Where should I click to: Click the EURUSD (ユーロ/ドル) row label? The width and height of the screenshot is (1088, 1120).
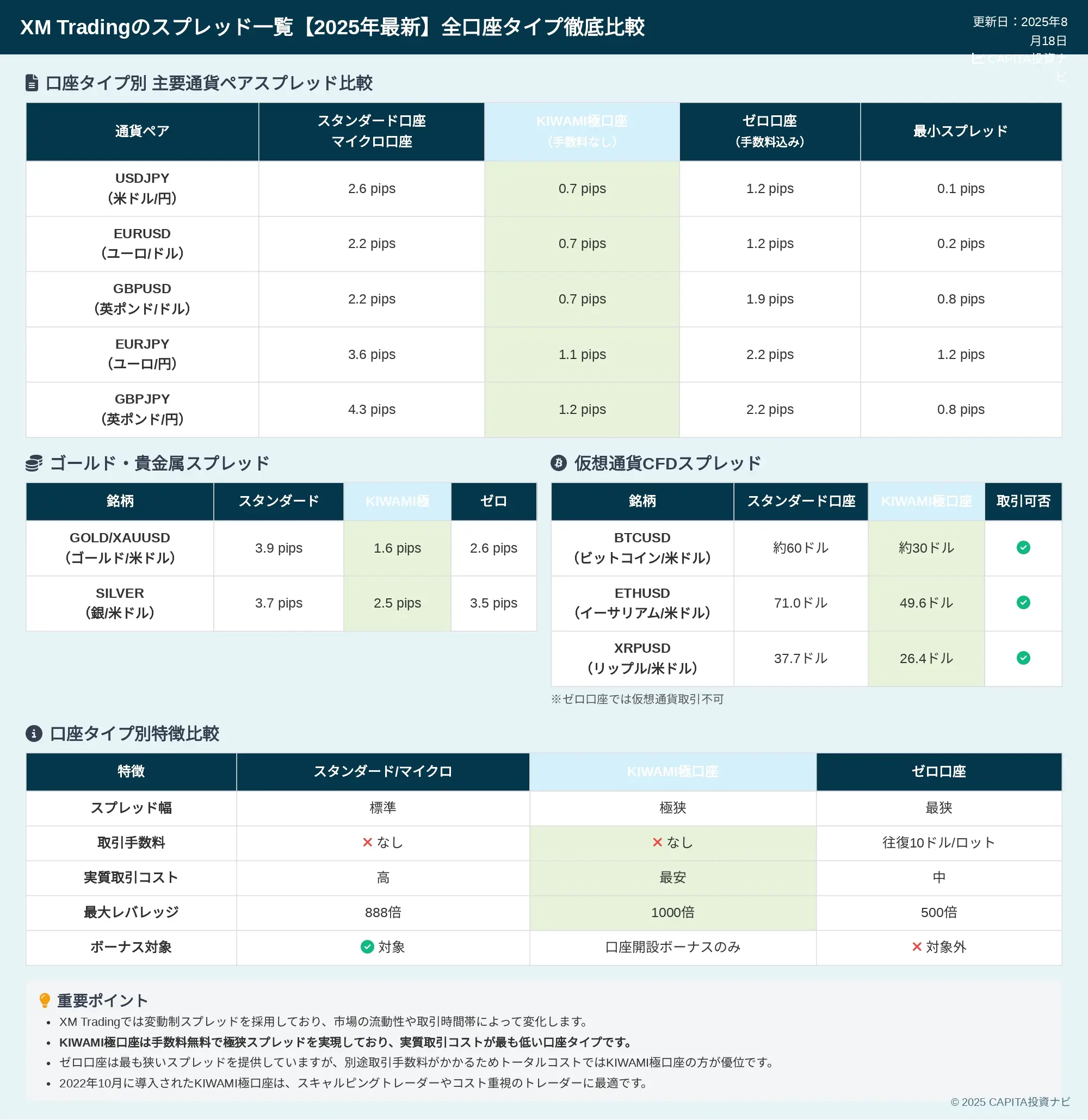143,244
